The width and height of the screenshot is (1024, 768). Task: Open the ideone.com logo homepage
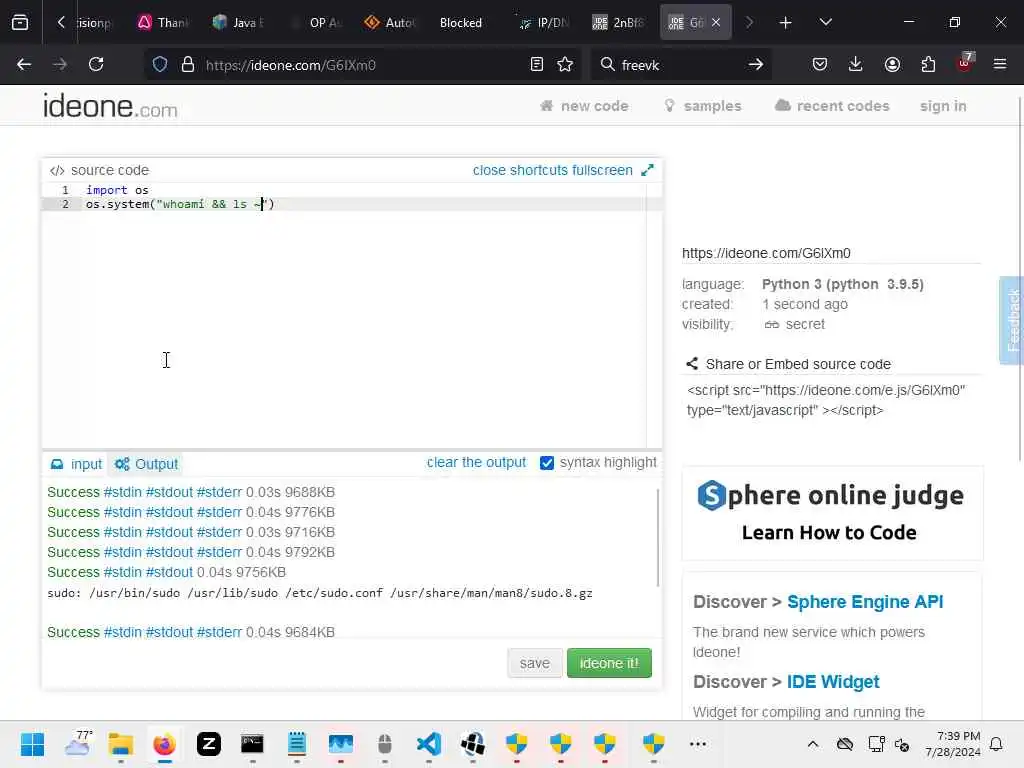(110, 106)
